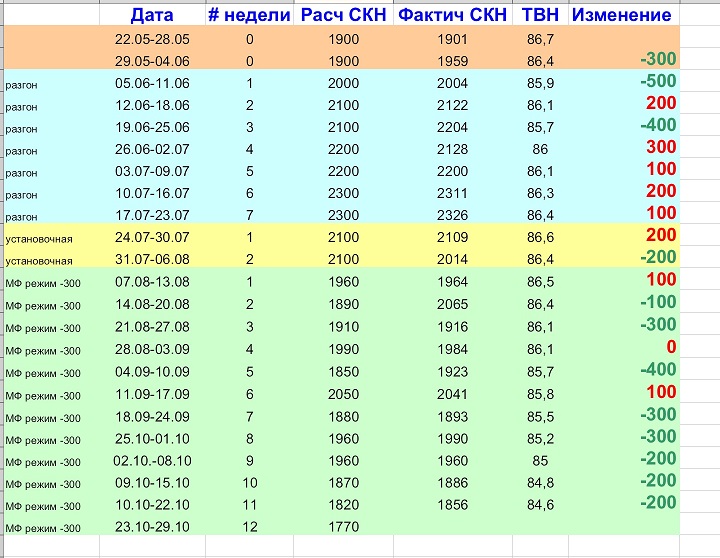This screenshot has height=558, width=720.
Task: Click date cell '22.05-28.05'
Action: [x=152, y=39]
